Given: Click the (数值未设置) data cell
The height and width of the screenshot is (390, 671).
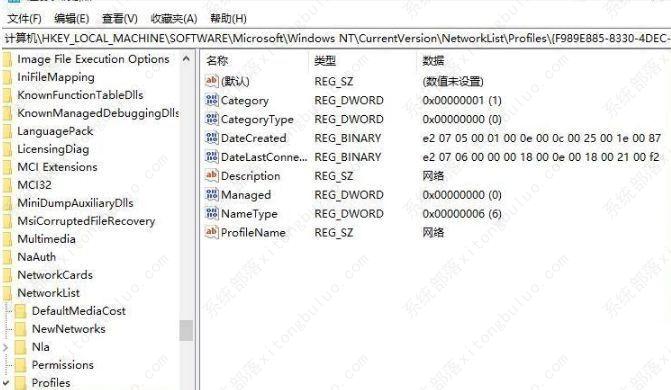Looking at the screenshot, I should (453, 81).
